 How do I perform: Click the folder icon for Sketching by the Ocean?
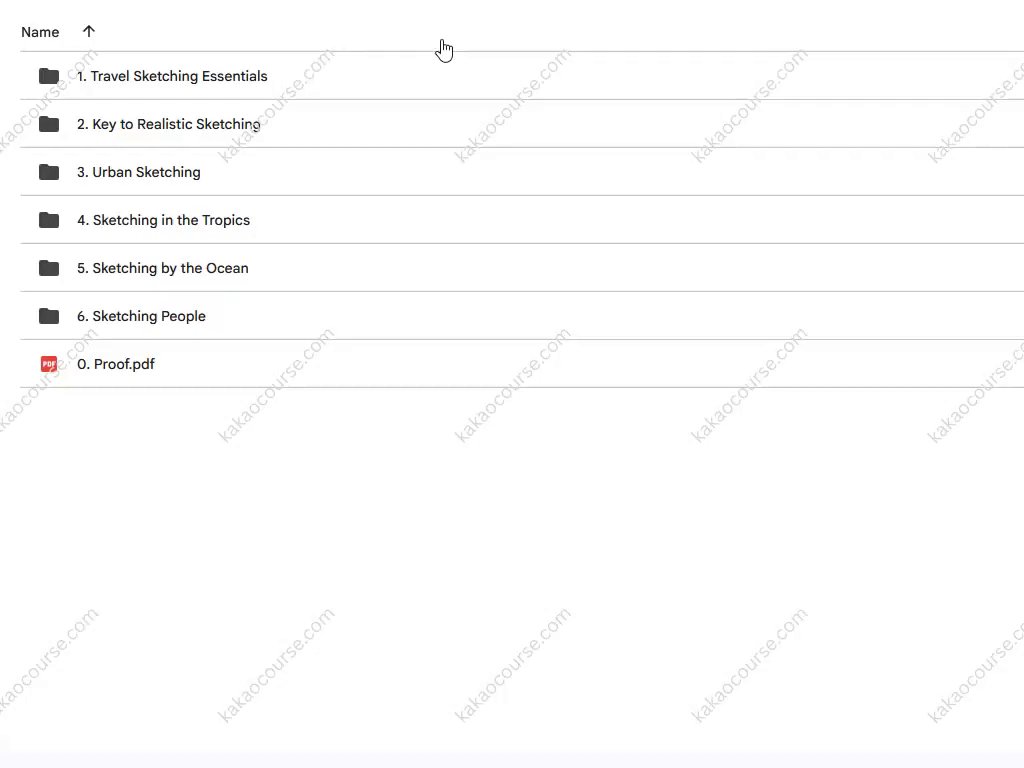[x=49, y=268]
